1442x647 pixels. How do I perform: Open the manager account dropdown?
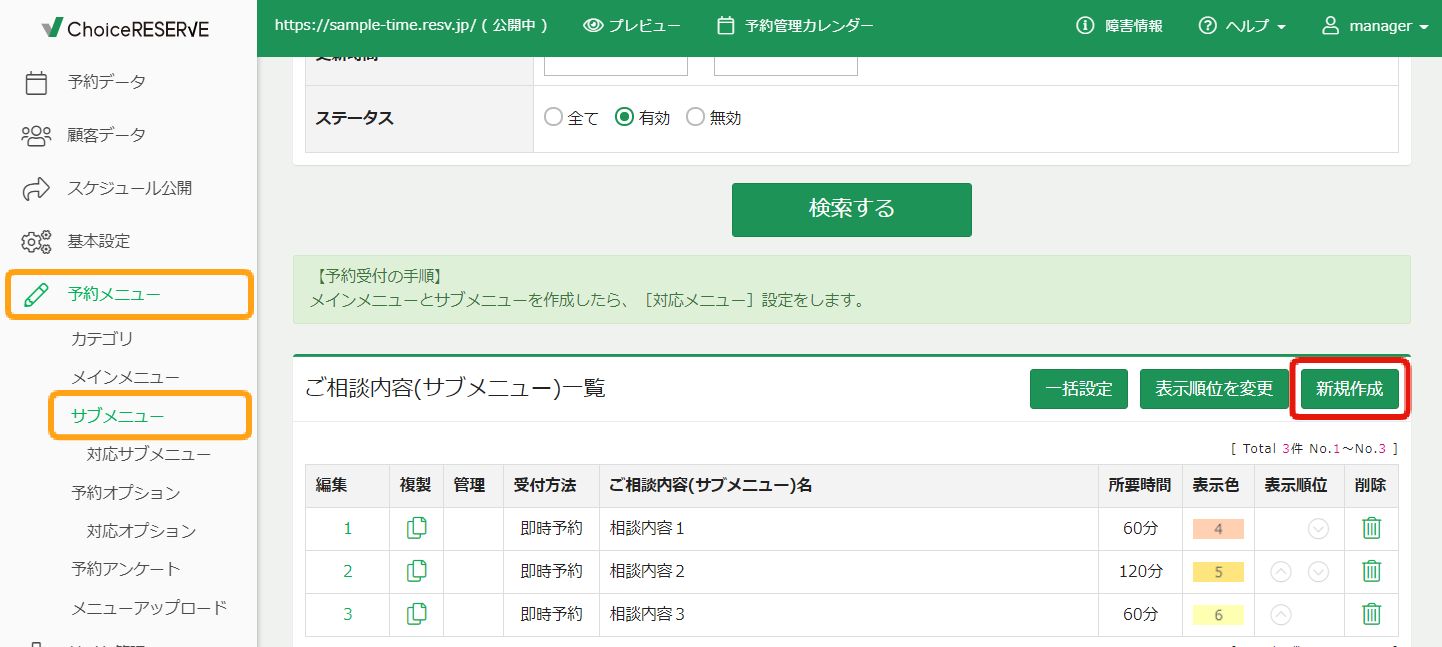(1375, 26)
